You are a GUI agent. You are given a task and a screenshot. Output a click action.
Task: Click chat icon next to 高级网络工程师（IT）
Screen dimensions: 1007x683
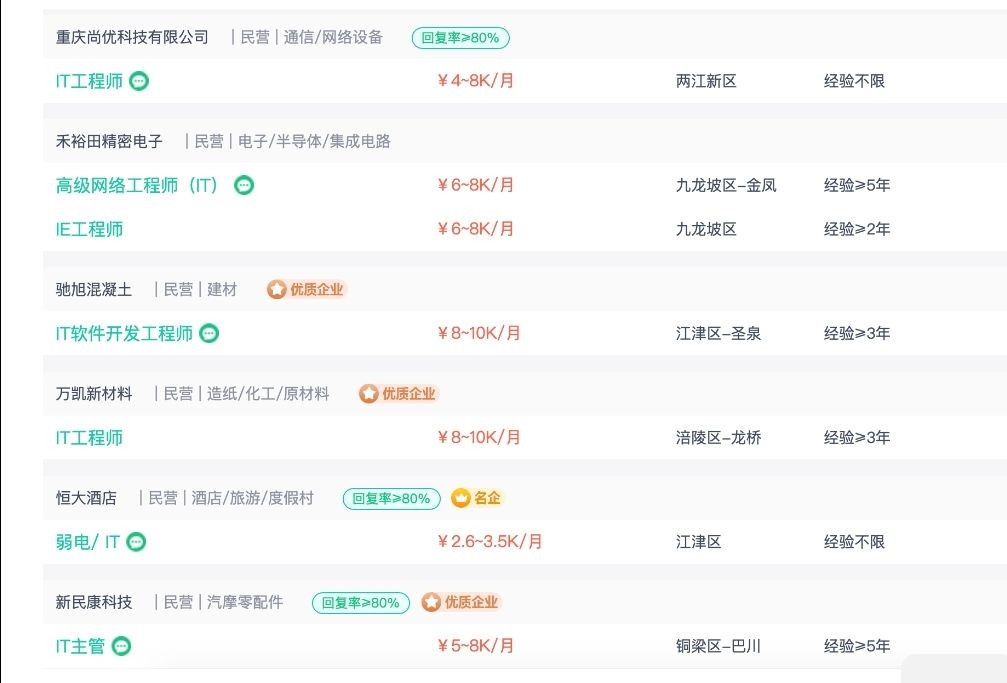244,185
